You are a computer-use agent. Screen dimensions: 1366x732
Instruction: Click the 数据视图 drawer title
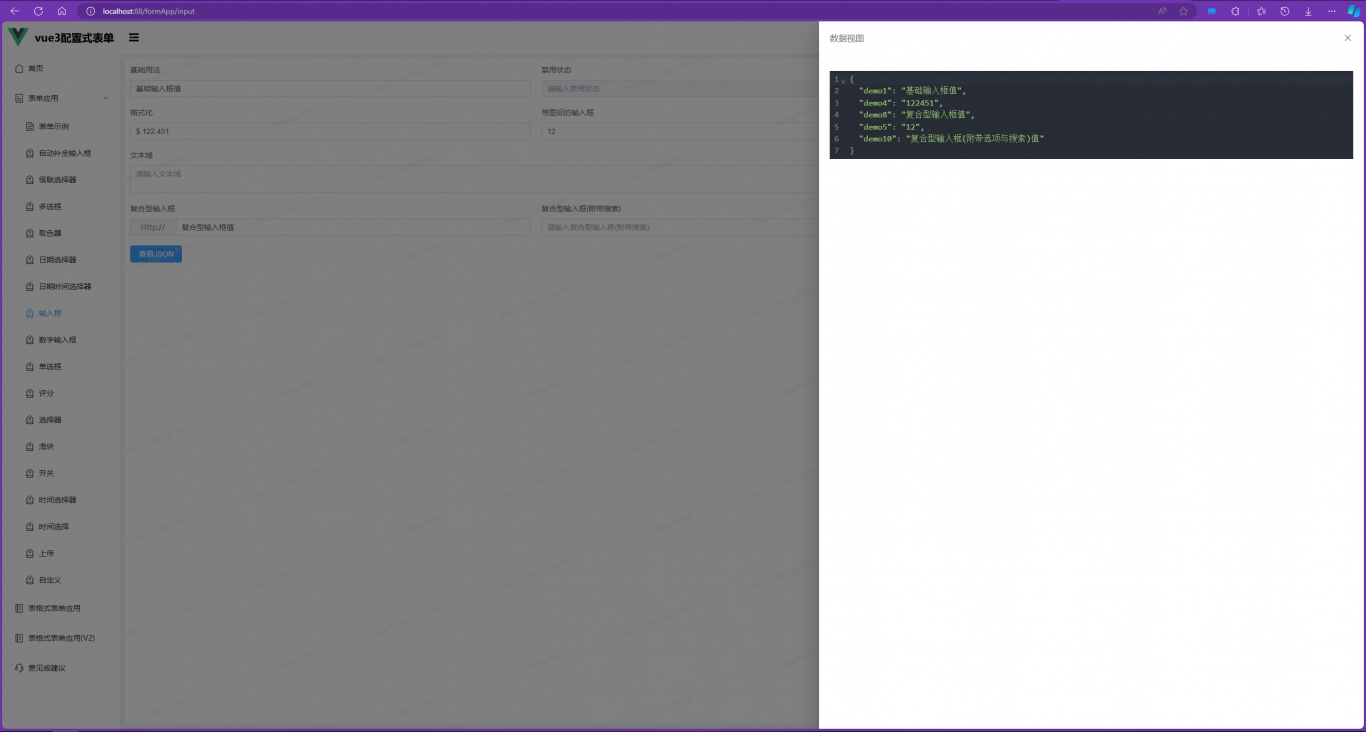847,38
